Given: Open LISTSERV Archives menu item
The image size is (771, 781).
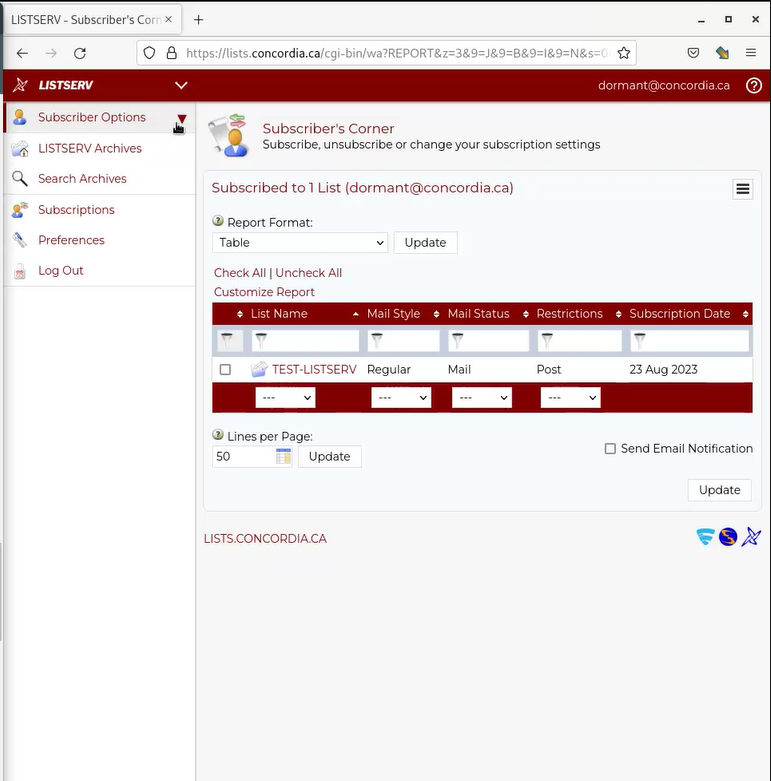Looking at the screenshot, I should click(x=90, y=148).
